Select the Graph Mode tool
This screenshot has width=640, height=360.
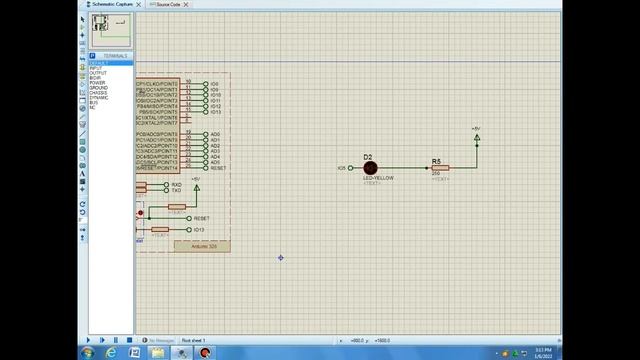[82, 92]
